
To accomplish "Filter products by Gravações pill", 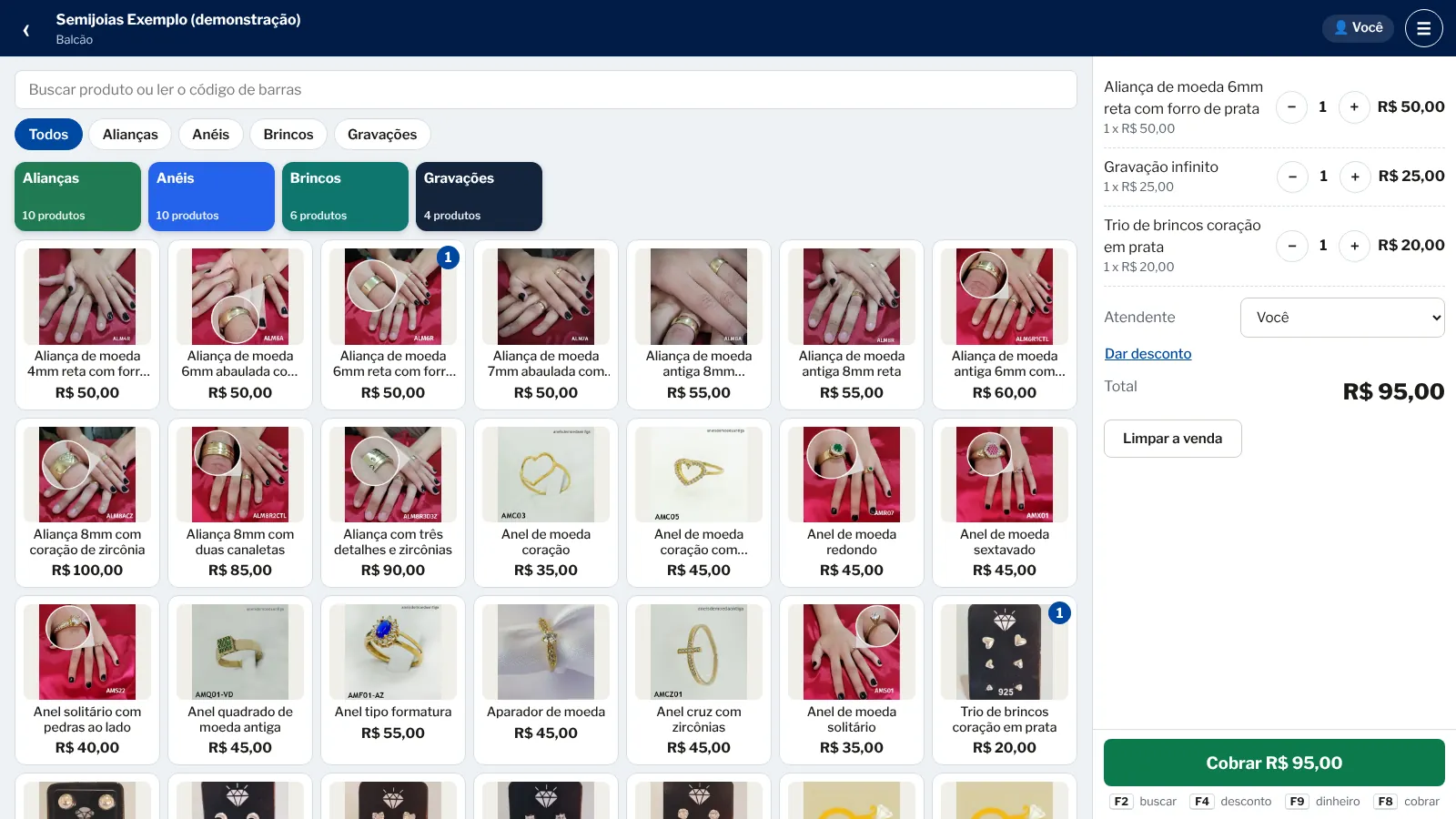I will pyautogui.click(x=382, y=135).
